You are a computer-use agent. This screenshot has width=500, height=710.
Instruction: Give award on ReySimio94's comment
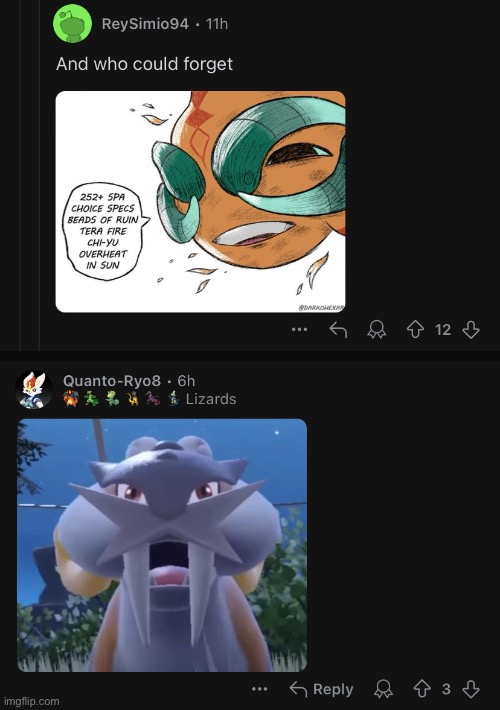[x=376, y=330]
